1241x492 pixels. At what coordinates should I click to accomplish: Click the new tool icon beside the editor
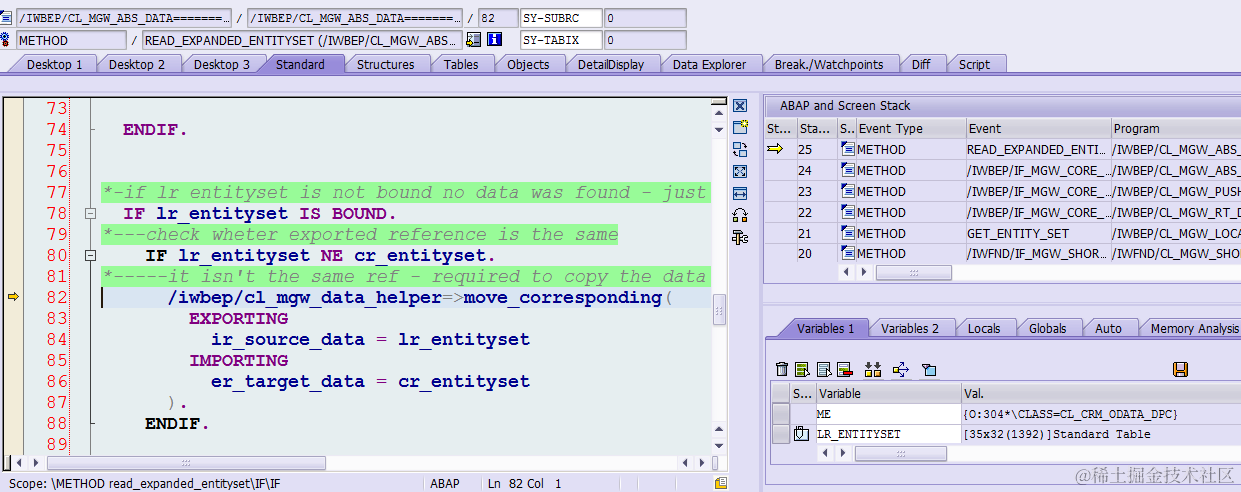point(740,127)
